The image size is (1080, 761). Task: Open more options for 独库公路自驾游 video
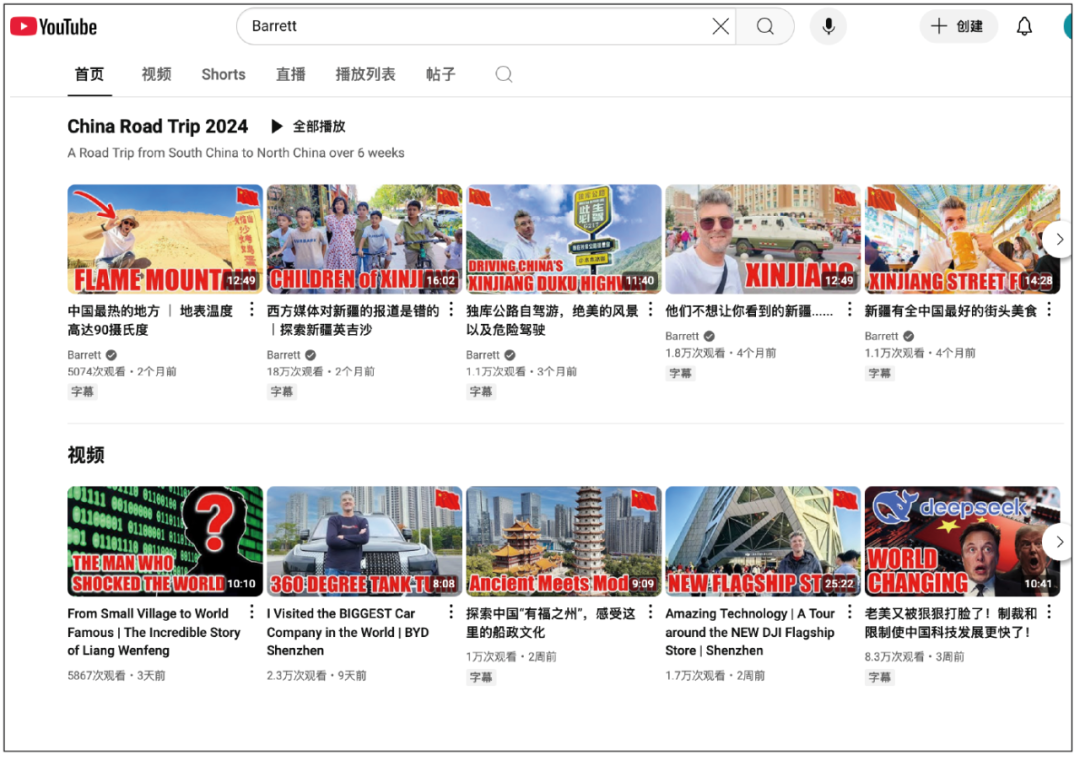coord(650,310)
